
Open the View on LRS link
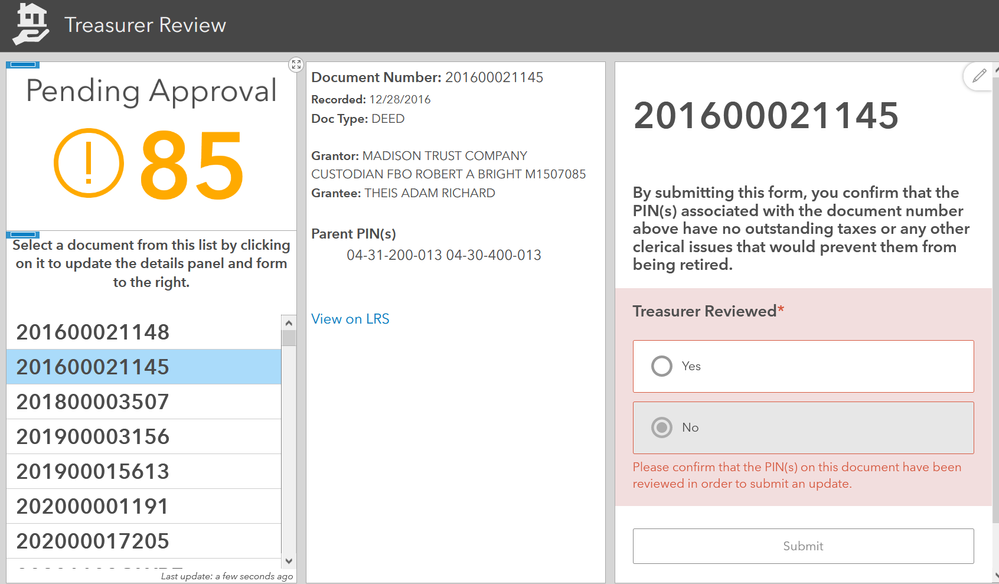[350, 319]
